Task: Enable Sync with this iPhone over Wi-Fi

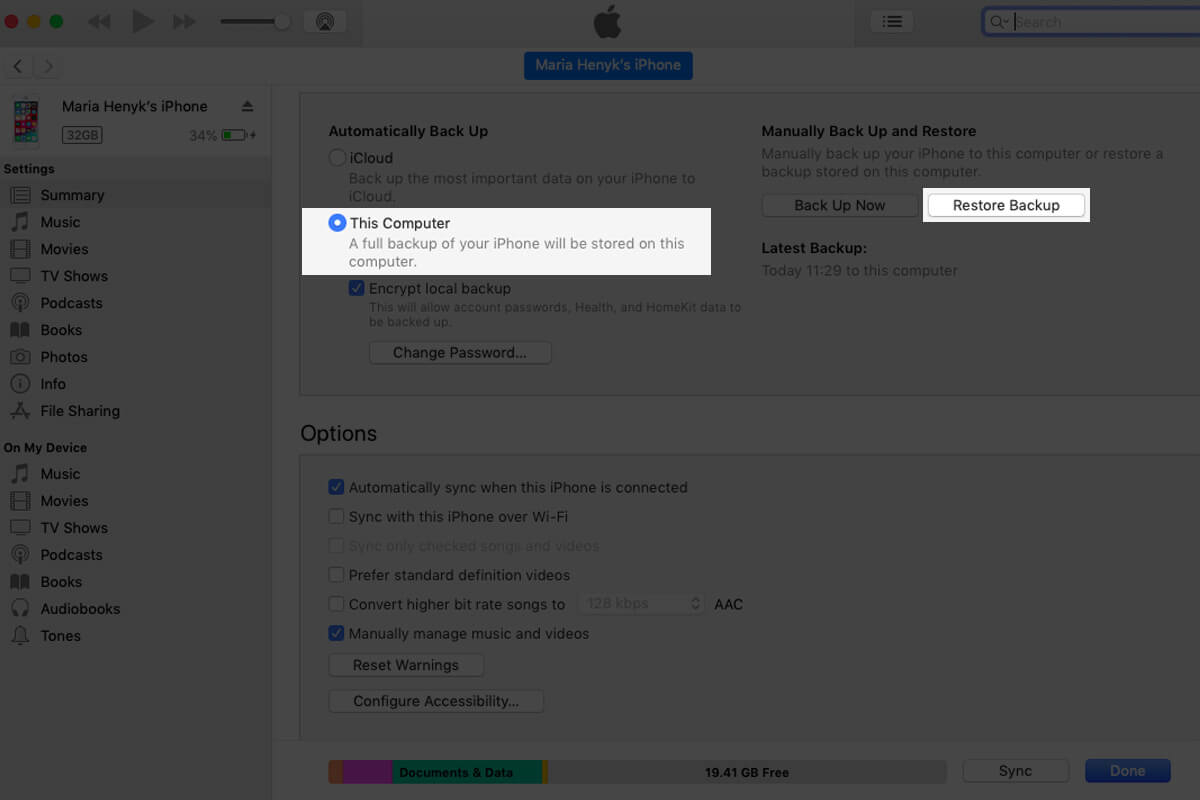Action: pos(336,517)
